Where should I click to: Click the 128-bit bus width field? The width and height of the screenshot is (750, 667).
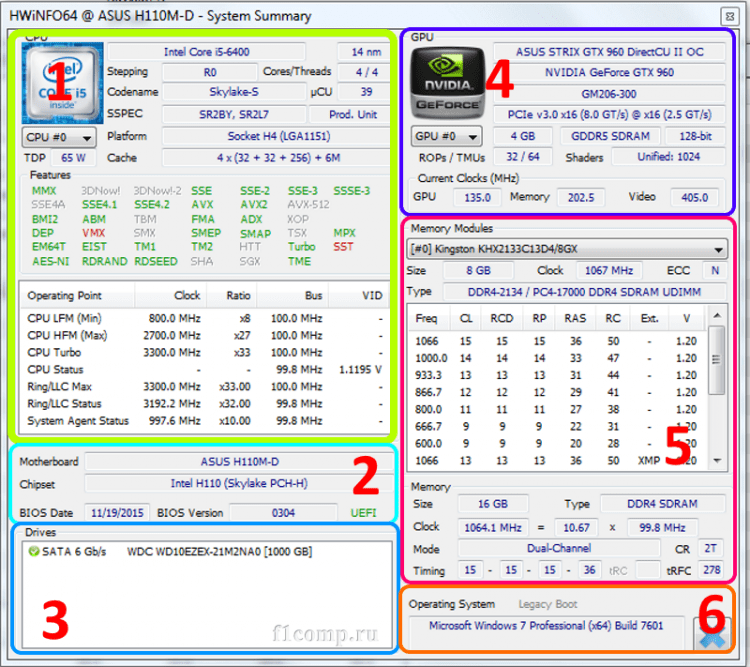tap(695, 136)
